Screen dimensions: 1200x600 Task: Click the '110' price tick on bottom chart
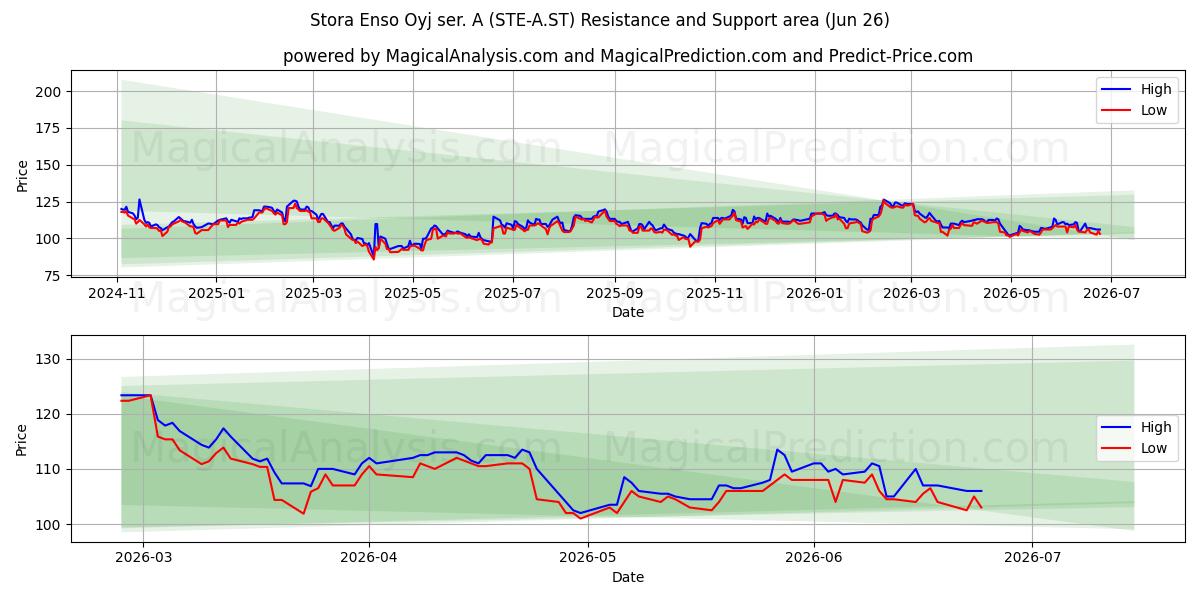48,469
